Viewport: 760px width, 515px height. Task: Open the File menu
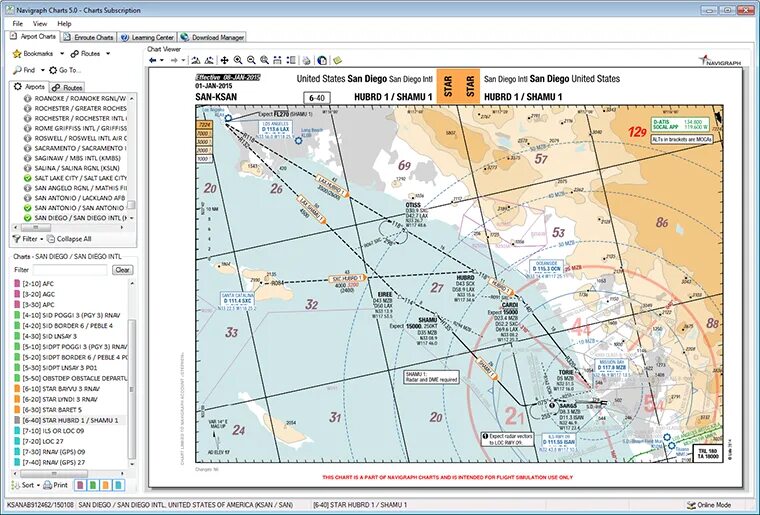pyautogui.click(x=17, y=23)
